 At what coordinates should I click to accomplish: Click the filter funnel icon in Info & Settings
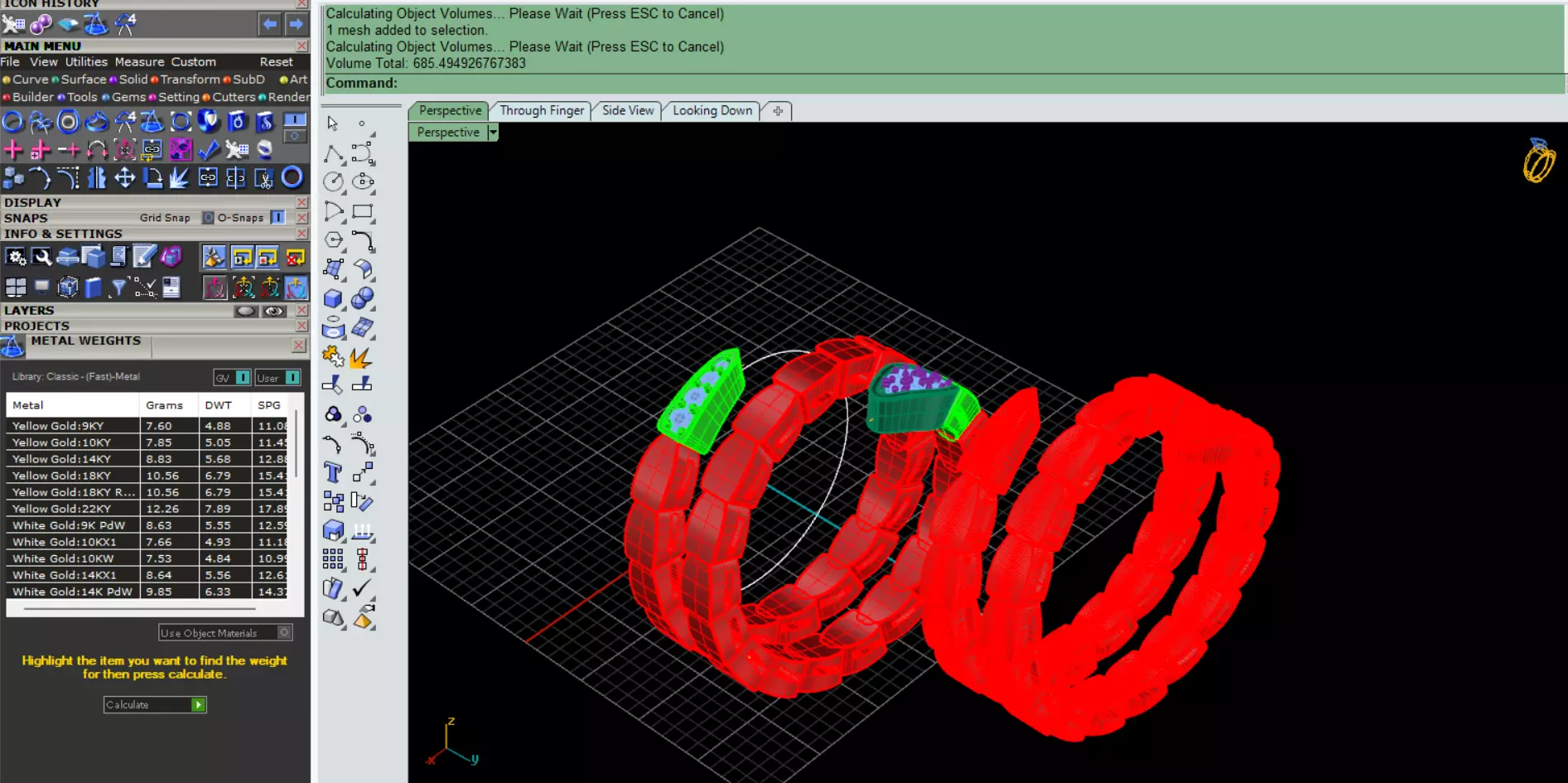click(x=118, y=288)
